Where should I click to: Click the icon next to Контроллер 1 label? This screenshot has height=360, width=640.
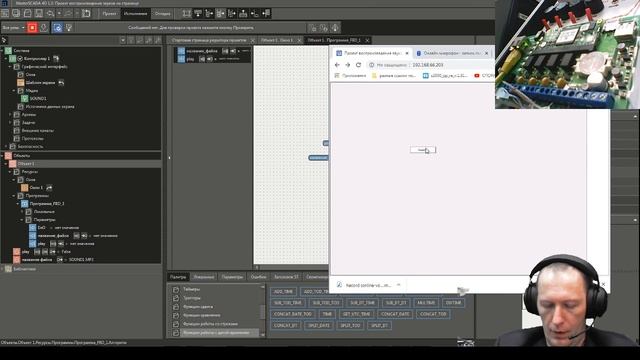point(56,58)
